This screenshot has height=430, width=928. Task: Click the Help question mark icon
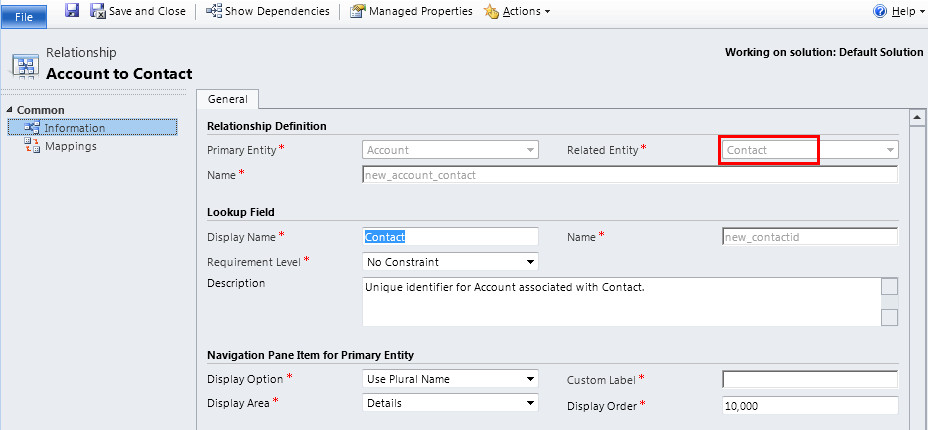[880, 11]
